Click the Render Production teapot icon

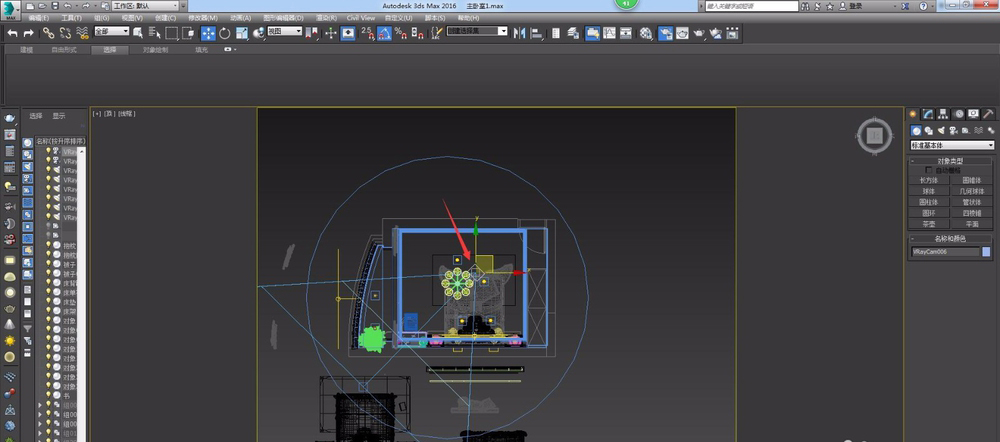[x=699, y=33]
